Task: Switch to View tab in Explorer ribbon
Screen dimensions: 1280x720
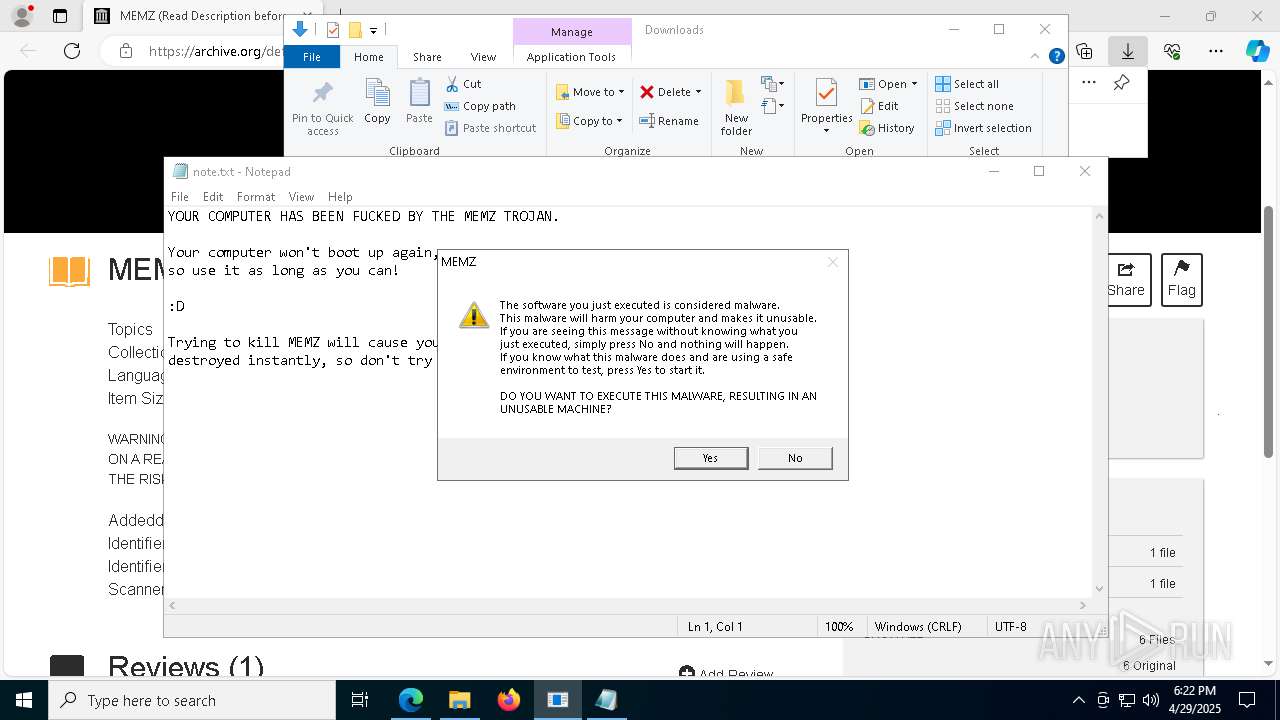Action: 483,57
